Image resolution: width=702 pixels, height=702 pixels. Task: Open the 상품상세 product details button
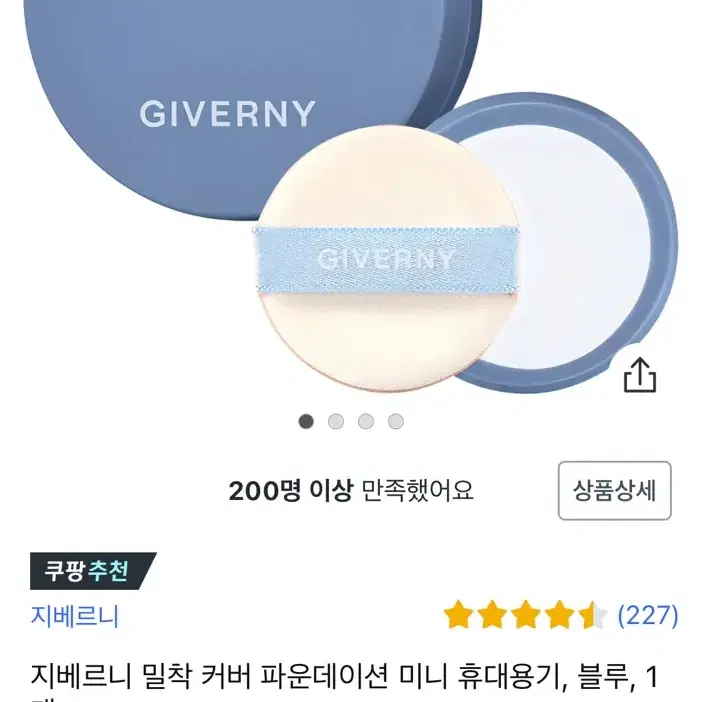(614, 490)
